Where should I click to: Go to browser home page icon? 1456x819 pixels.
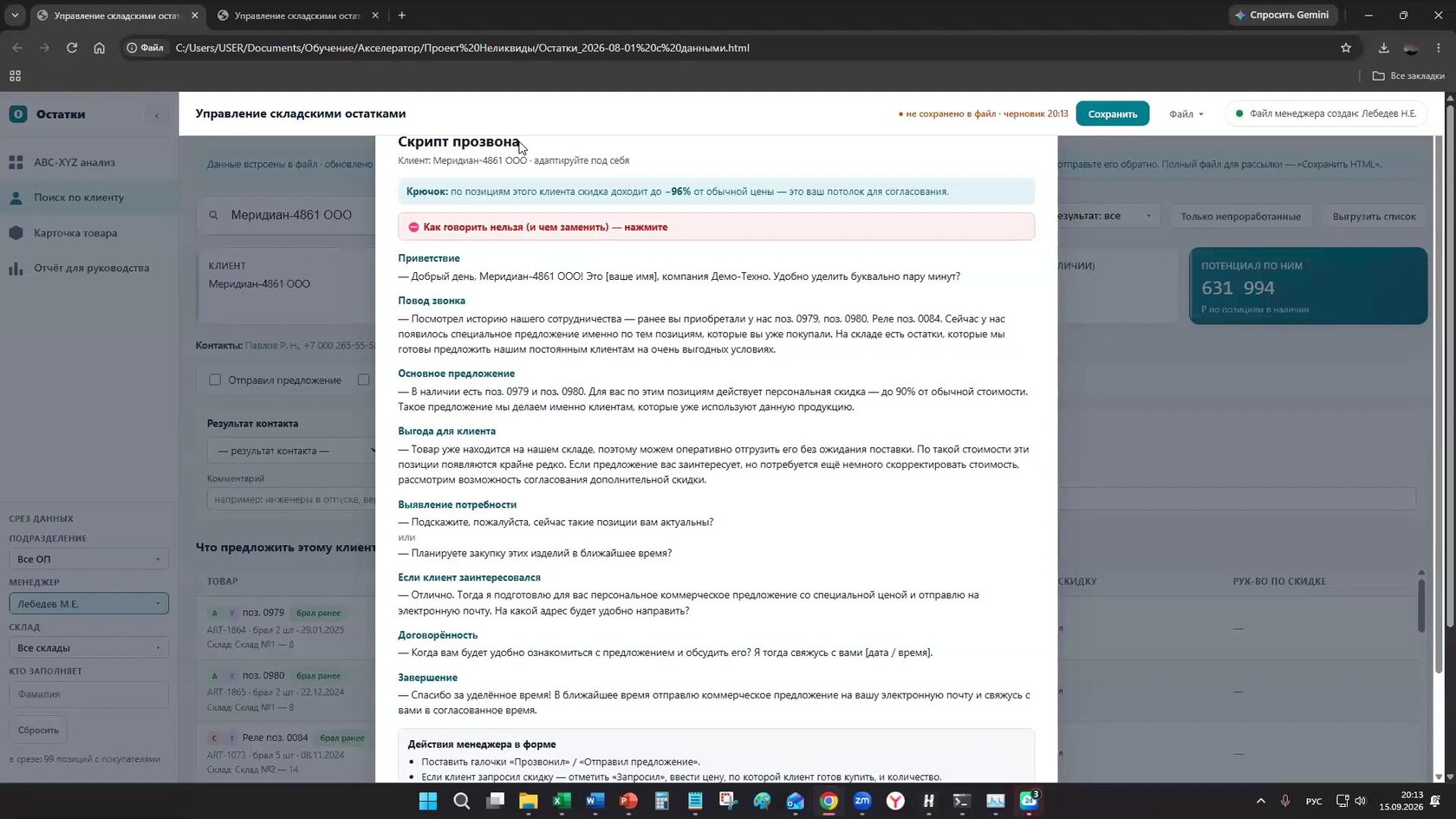tap(100, 48)
